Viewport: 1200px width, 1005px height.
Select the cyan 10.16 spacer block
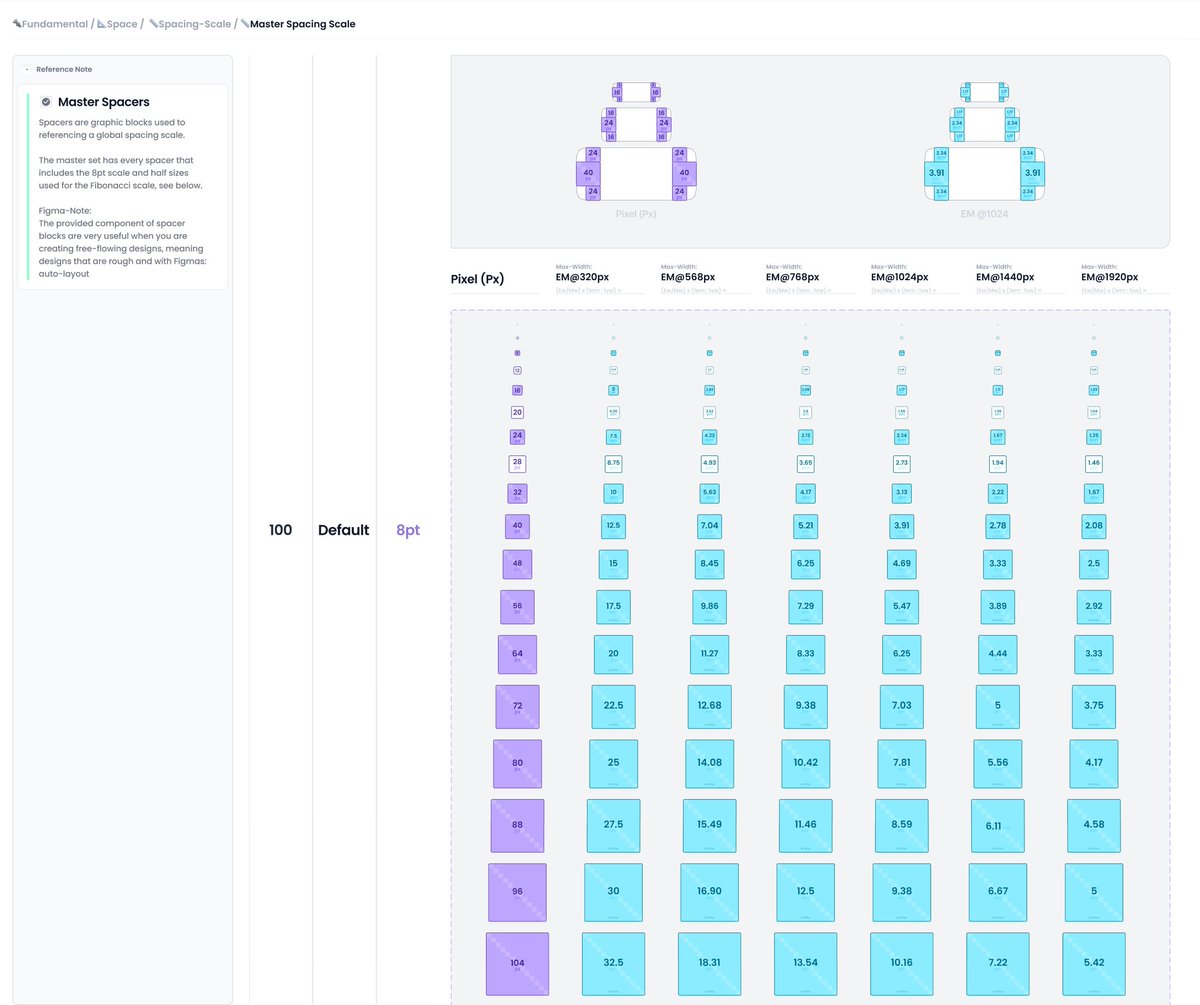tap(901, 964)
